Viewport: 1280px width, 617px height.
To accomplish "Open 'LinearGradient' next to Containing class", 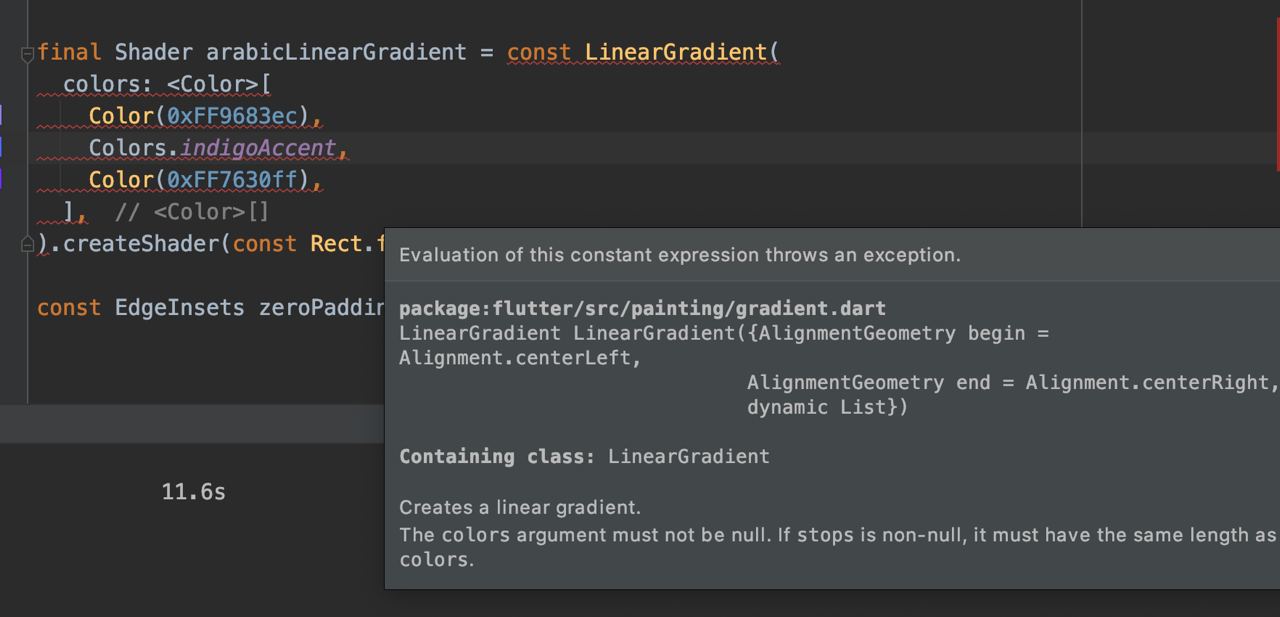I will click(689, 457).
